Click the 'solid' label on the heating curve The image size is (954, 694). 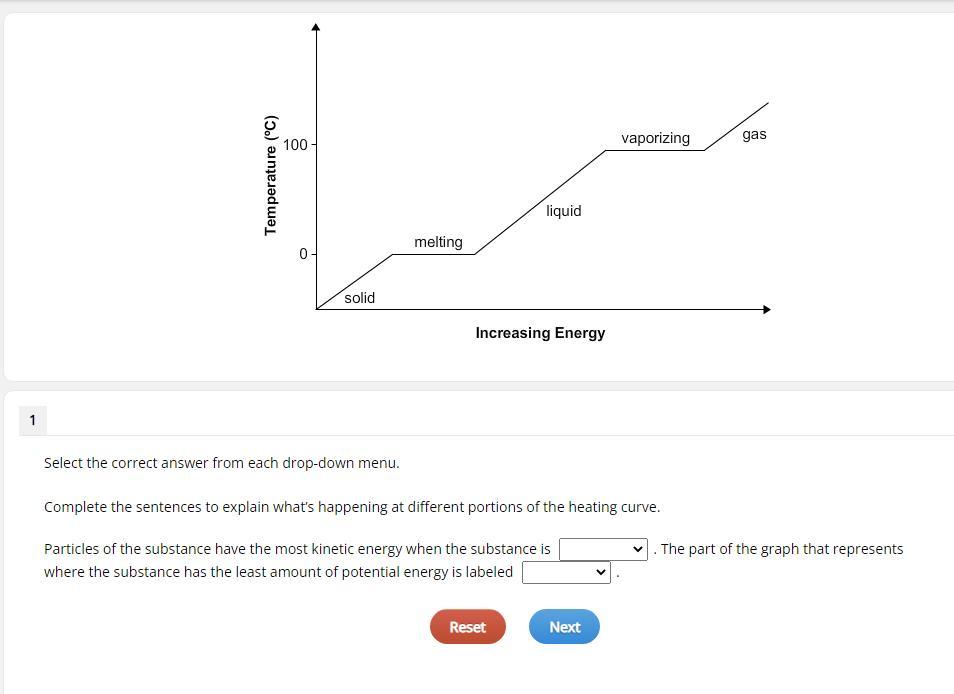click(x=360, y=298)
